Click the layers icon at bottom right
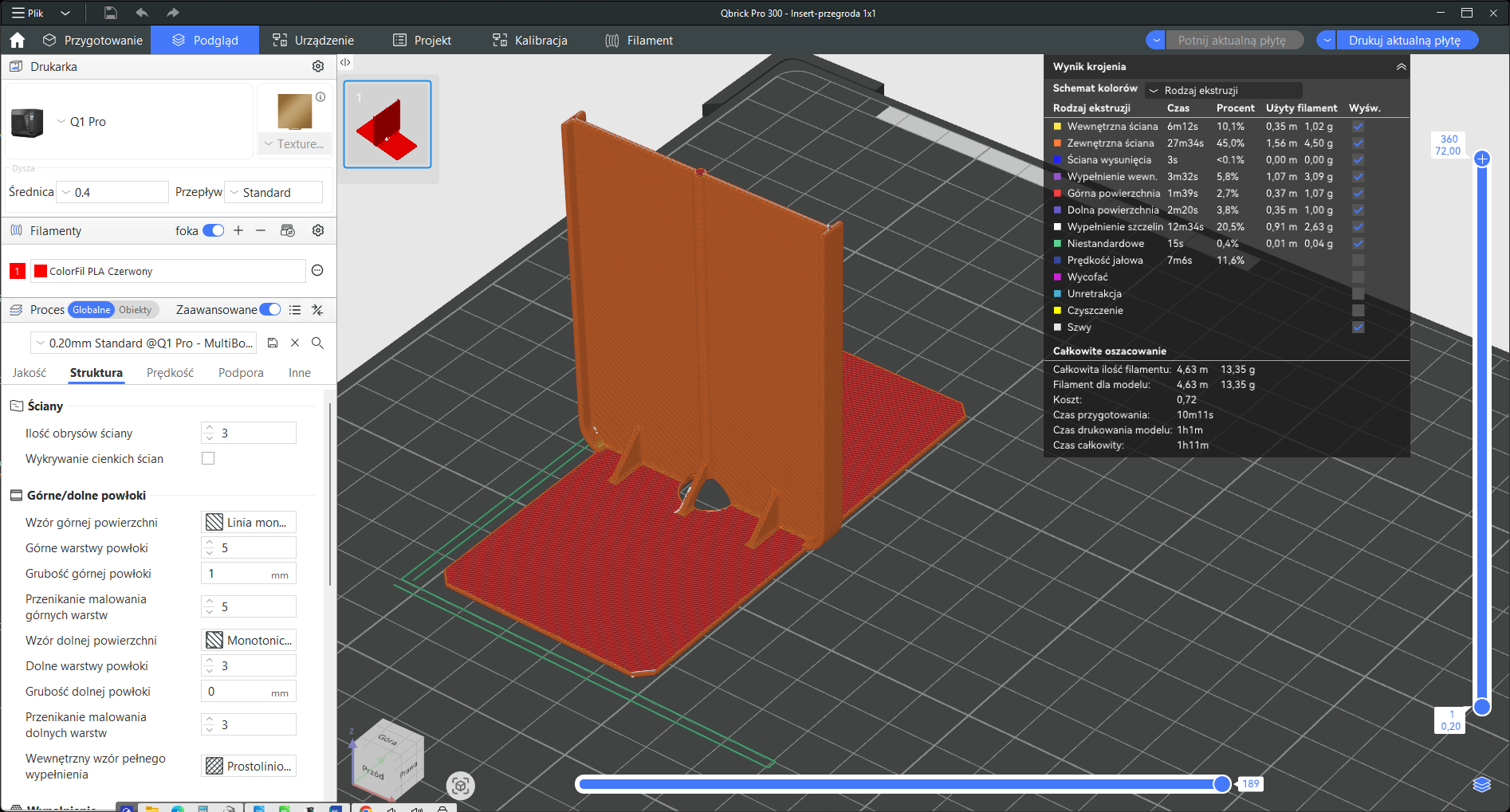1510x812 pixels. tap(1481, 785)
